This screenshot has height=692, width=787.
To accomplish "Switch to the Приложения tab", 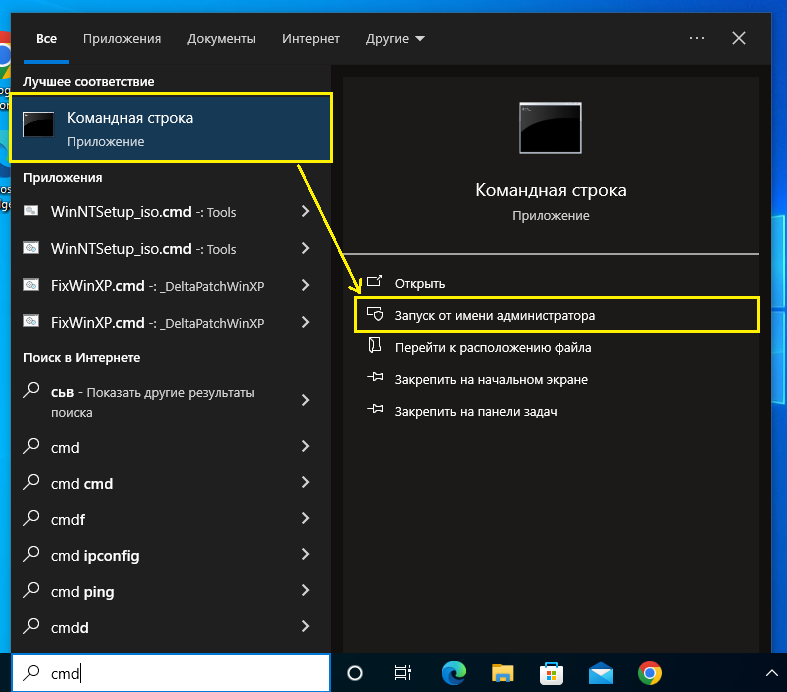I will (122, 39).
